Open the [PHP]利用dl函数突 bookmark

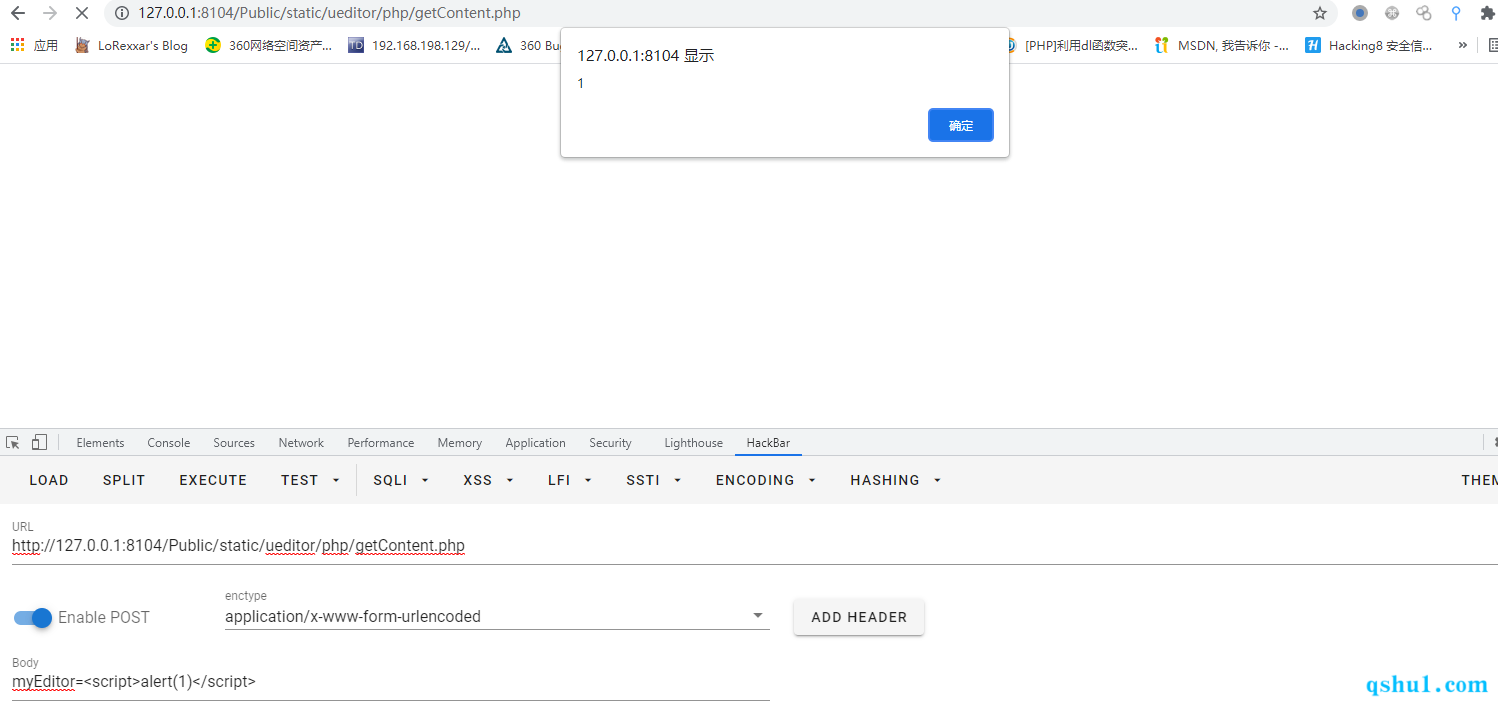click(1072, 45)
